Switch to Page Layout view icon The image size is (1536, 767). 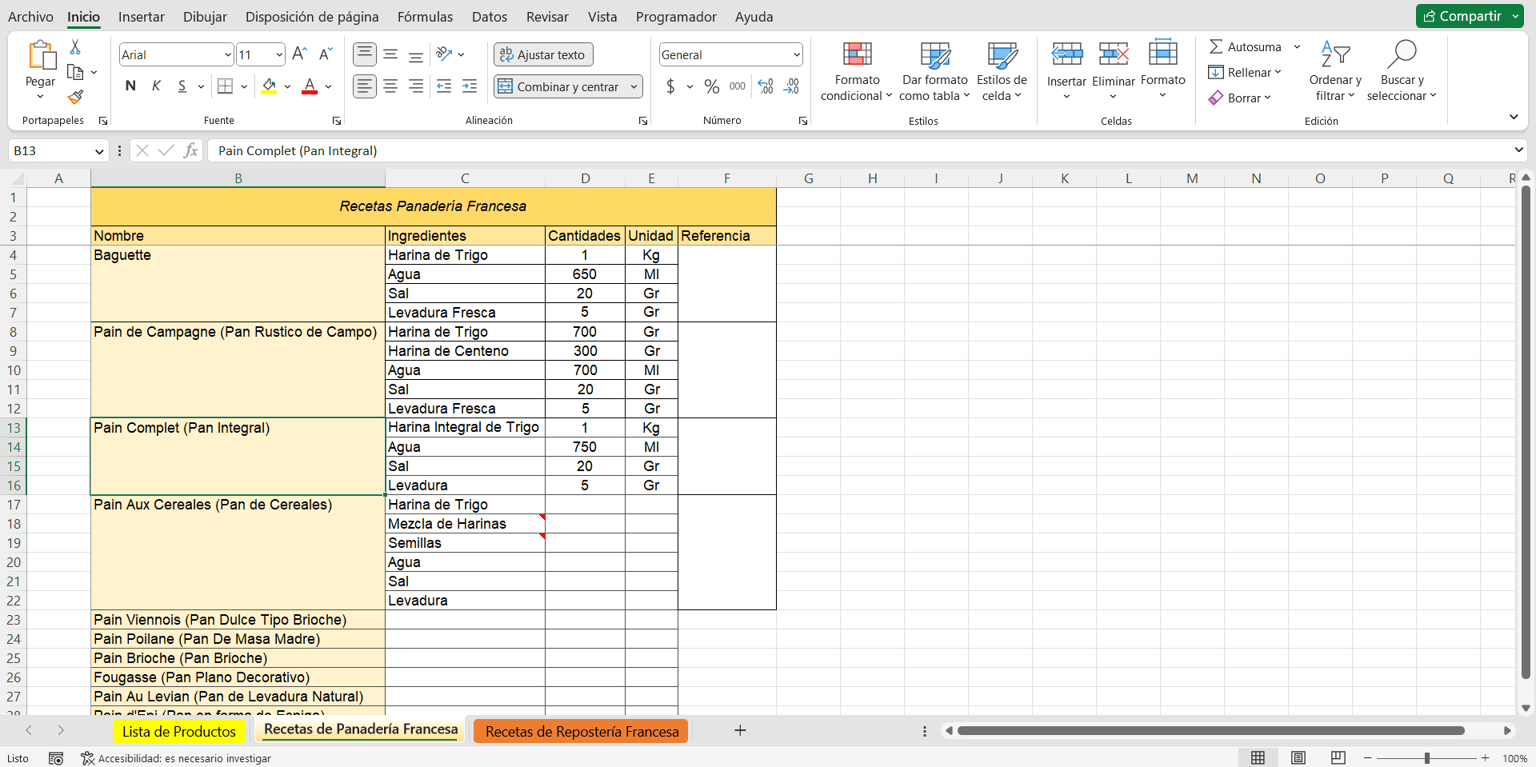click(1298, 758)
